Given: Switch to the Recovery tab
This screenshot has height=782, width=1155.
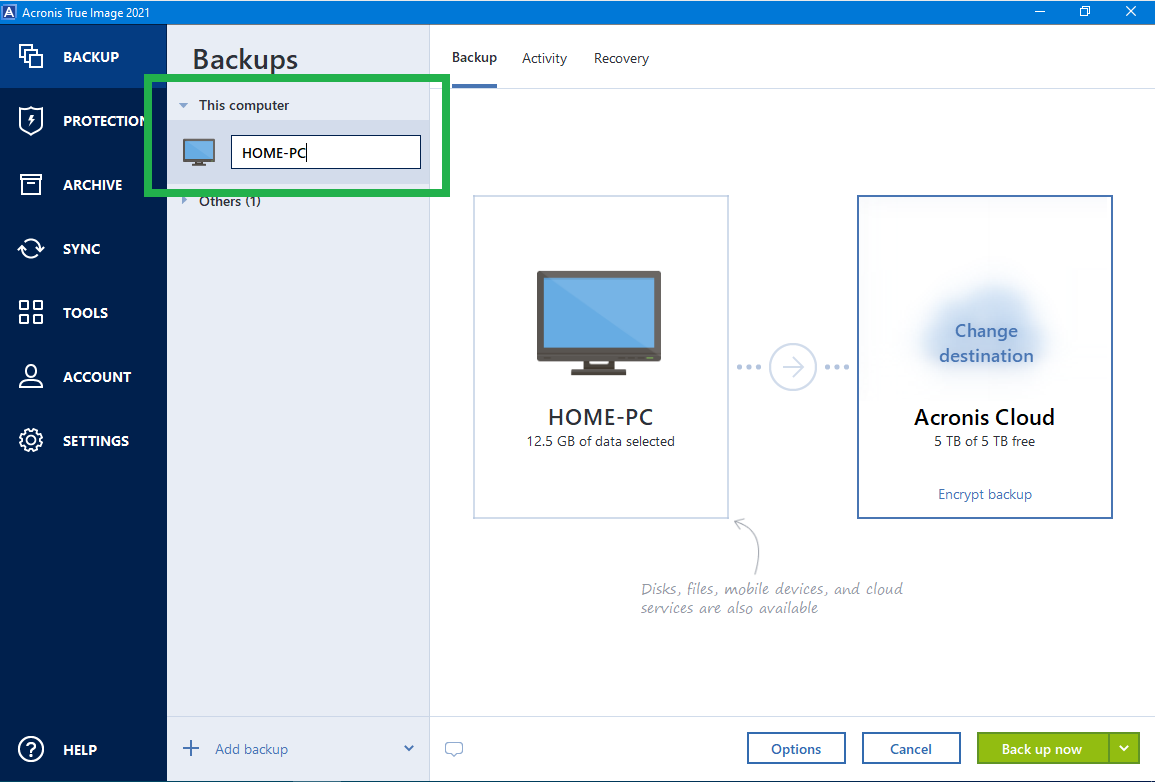Looking at the screenshot, I should coord(621,58).
